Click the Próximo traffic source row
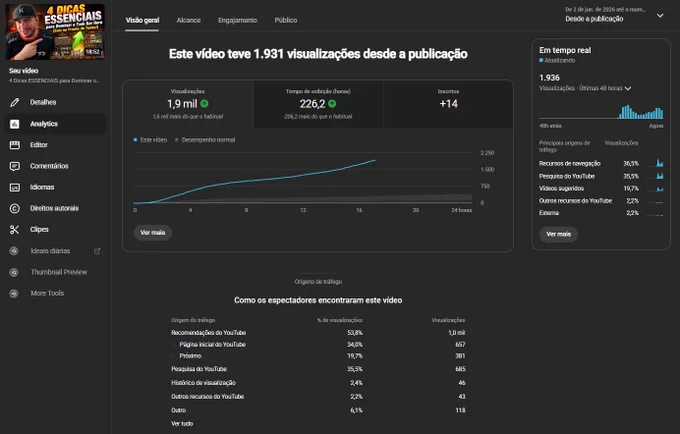 pos(318,356)
